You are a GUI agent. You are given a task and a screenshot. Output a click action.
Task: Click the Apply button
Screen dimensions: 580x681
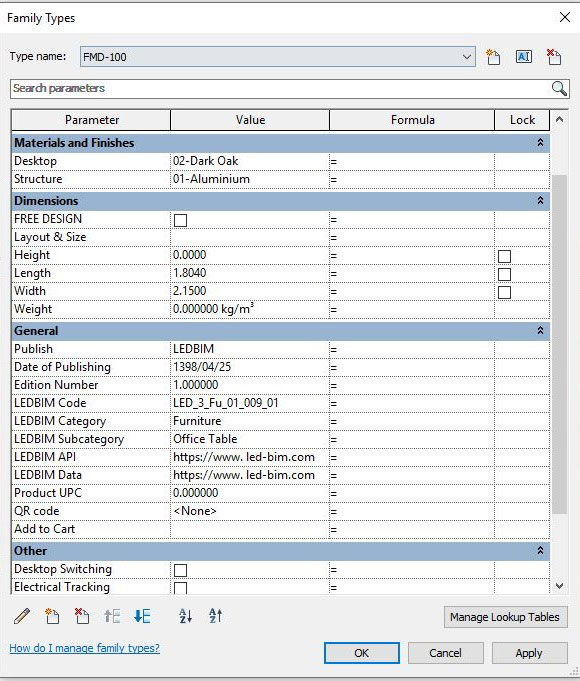coord(529,653)
